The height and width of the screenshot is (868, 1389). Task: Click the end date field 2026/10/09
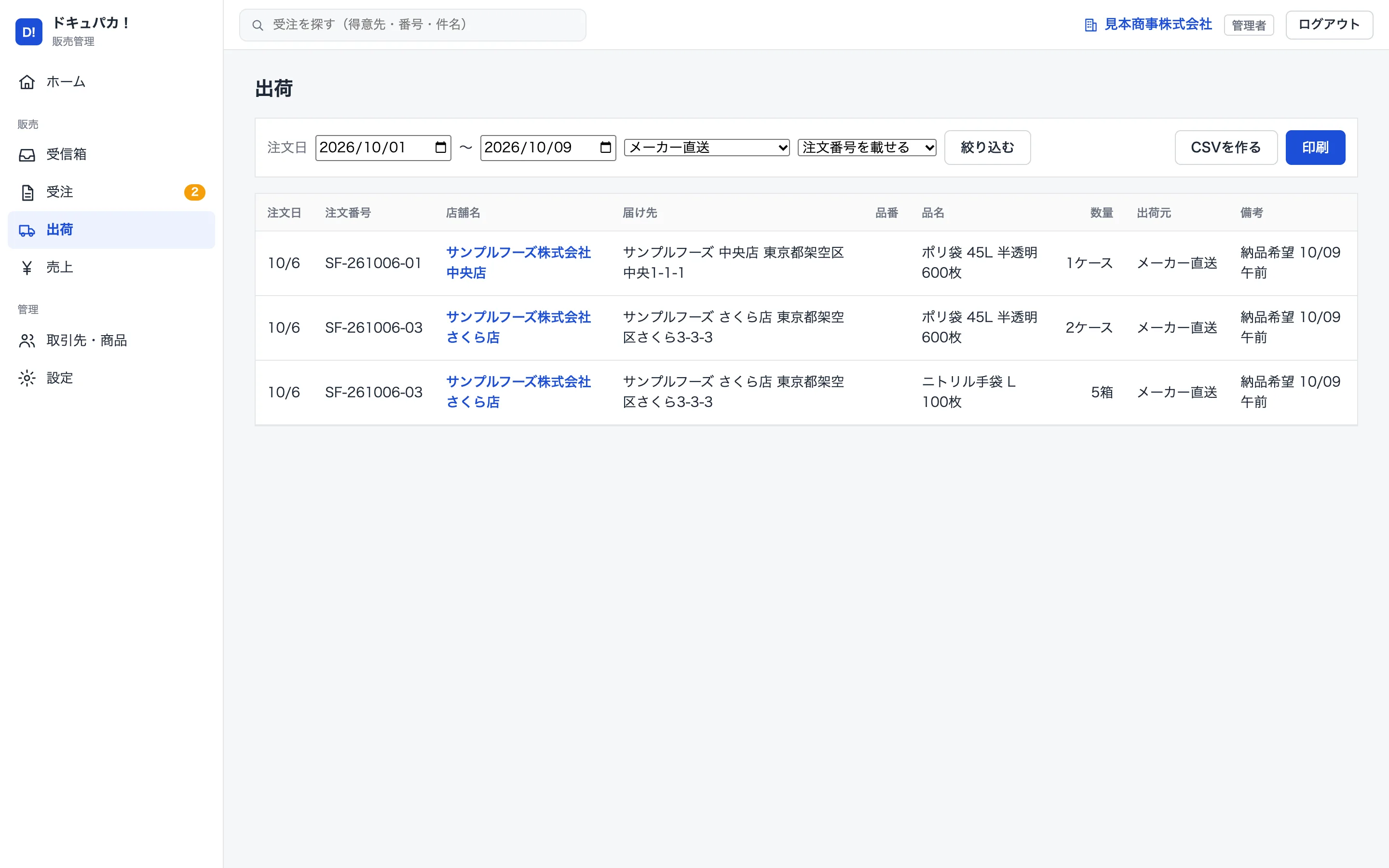[x=547, y=148]
